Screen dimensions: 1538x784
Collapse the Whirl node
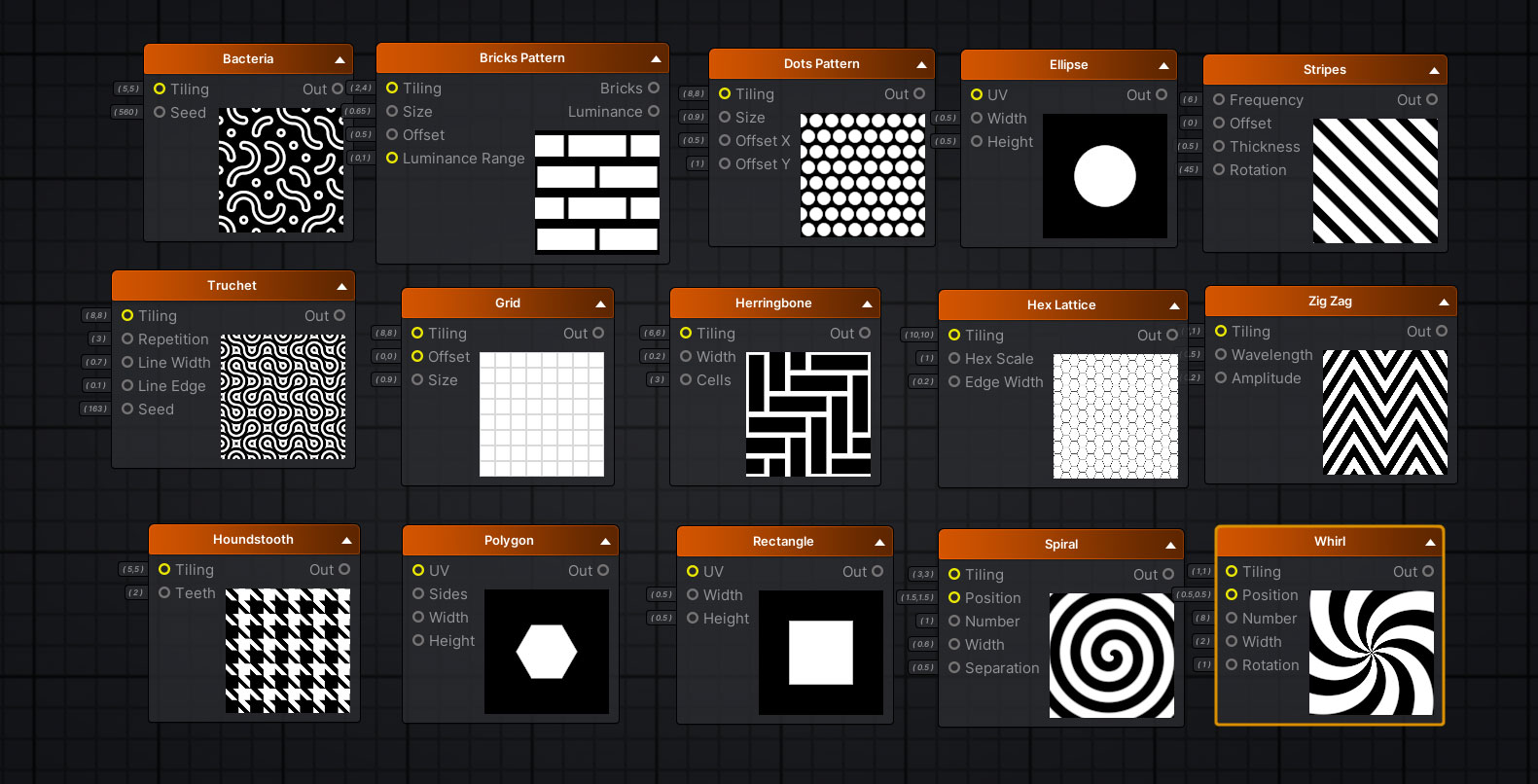point(1430,542)
